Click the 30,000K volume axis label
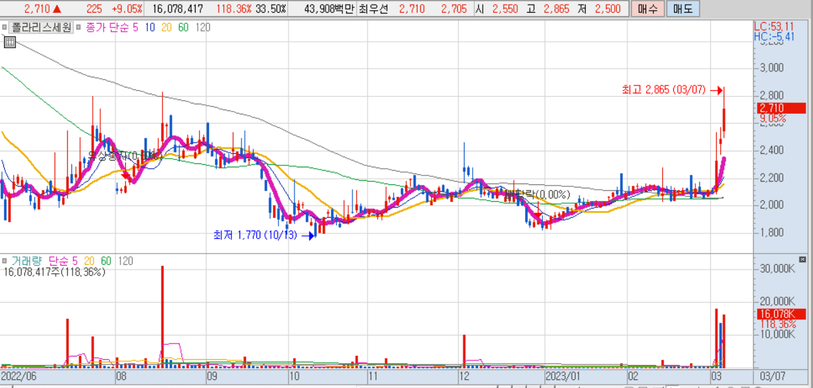The image size is (813, 388). click(776, 269)
